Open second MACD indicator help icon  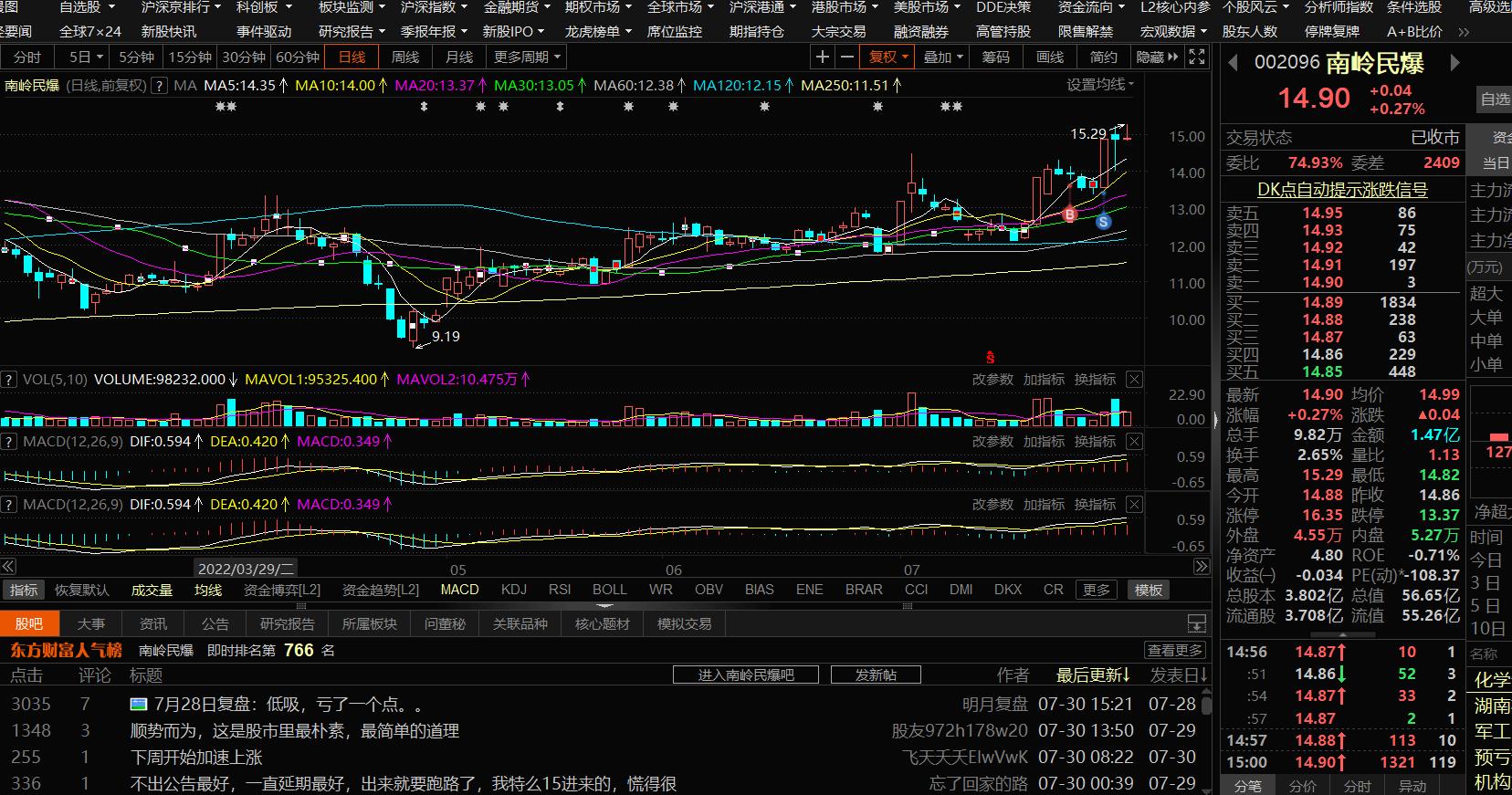tap(9, 505)
